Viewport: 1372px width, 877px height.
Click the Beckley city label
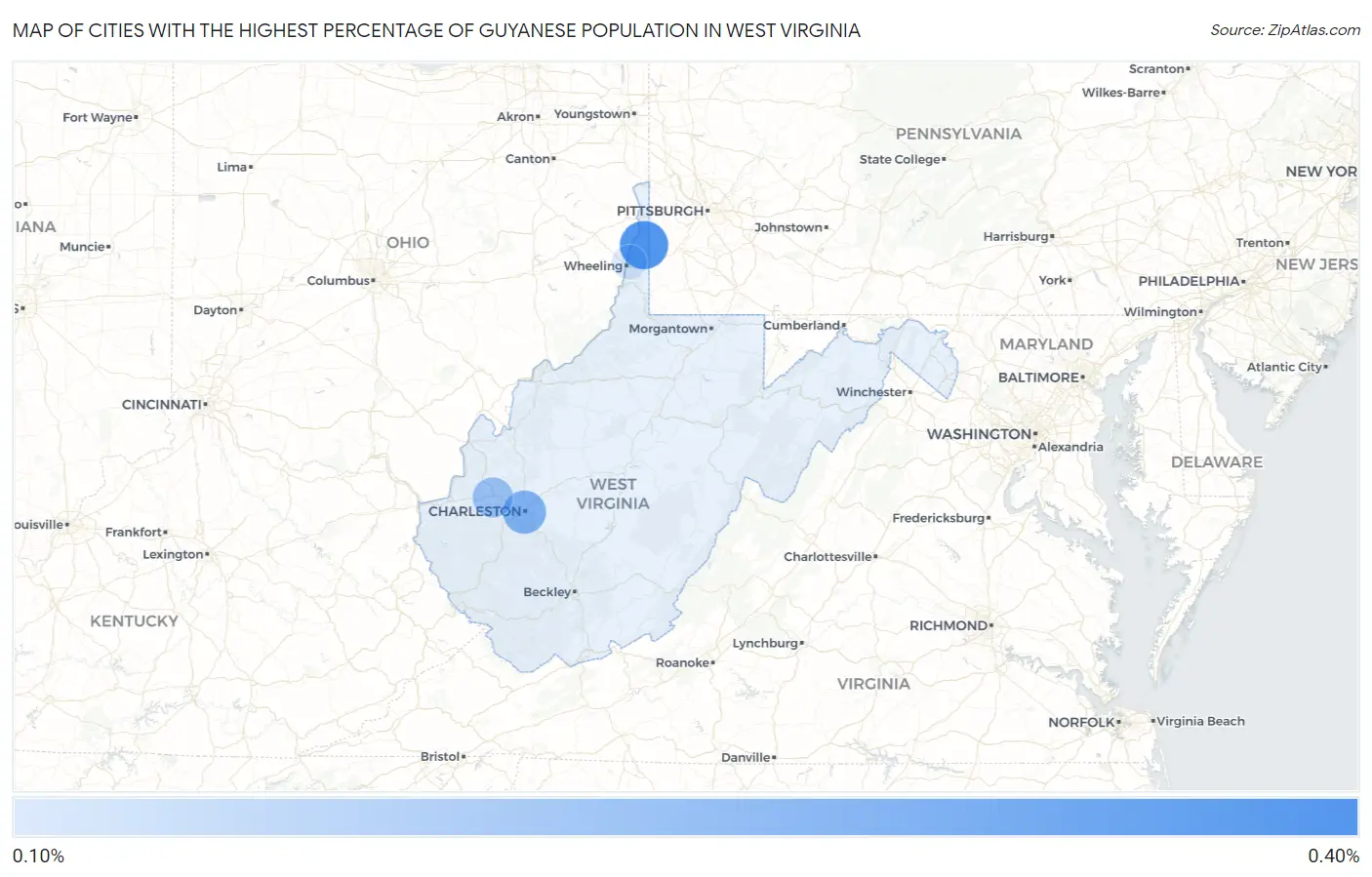tap(547, 592)
